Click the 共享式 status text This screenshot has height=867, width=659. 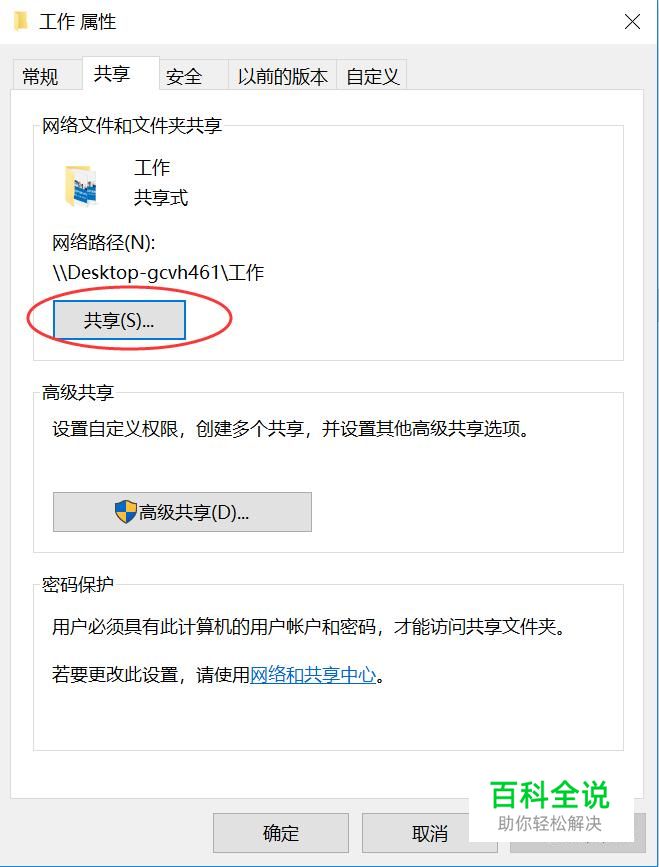point(161,197)
